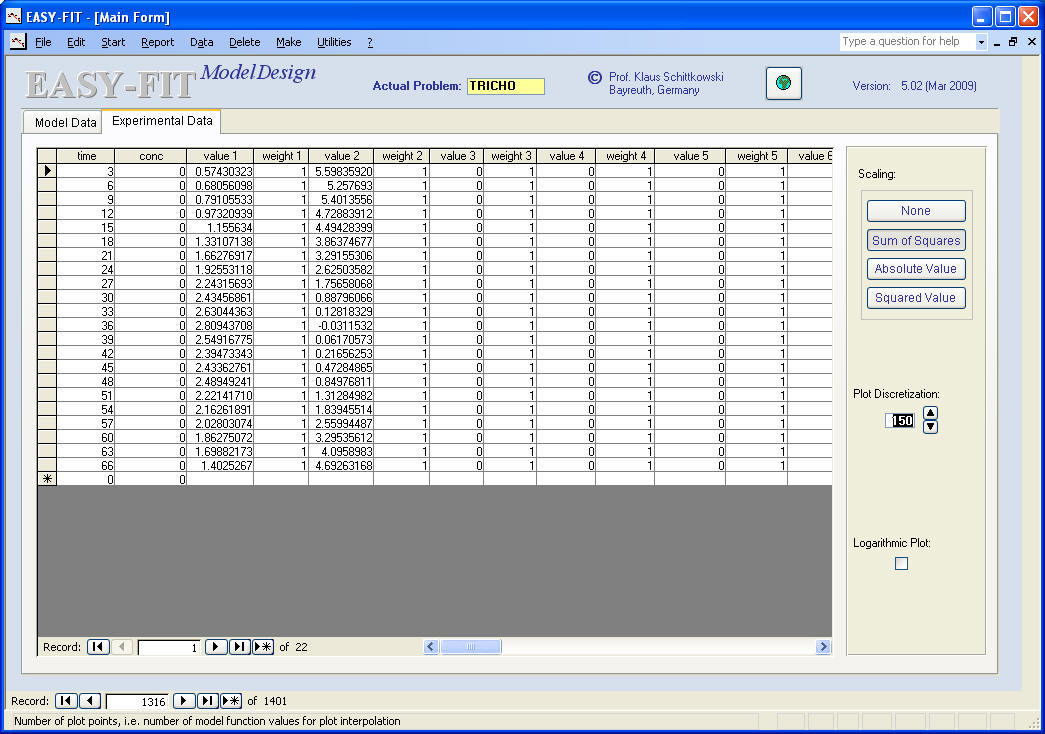1045x734 pixels.
Task: Click the globe icon button
Action: click(784, 84)
